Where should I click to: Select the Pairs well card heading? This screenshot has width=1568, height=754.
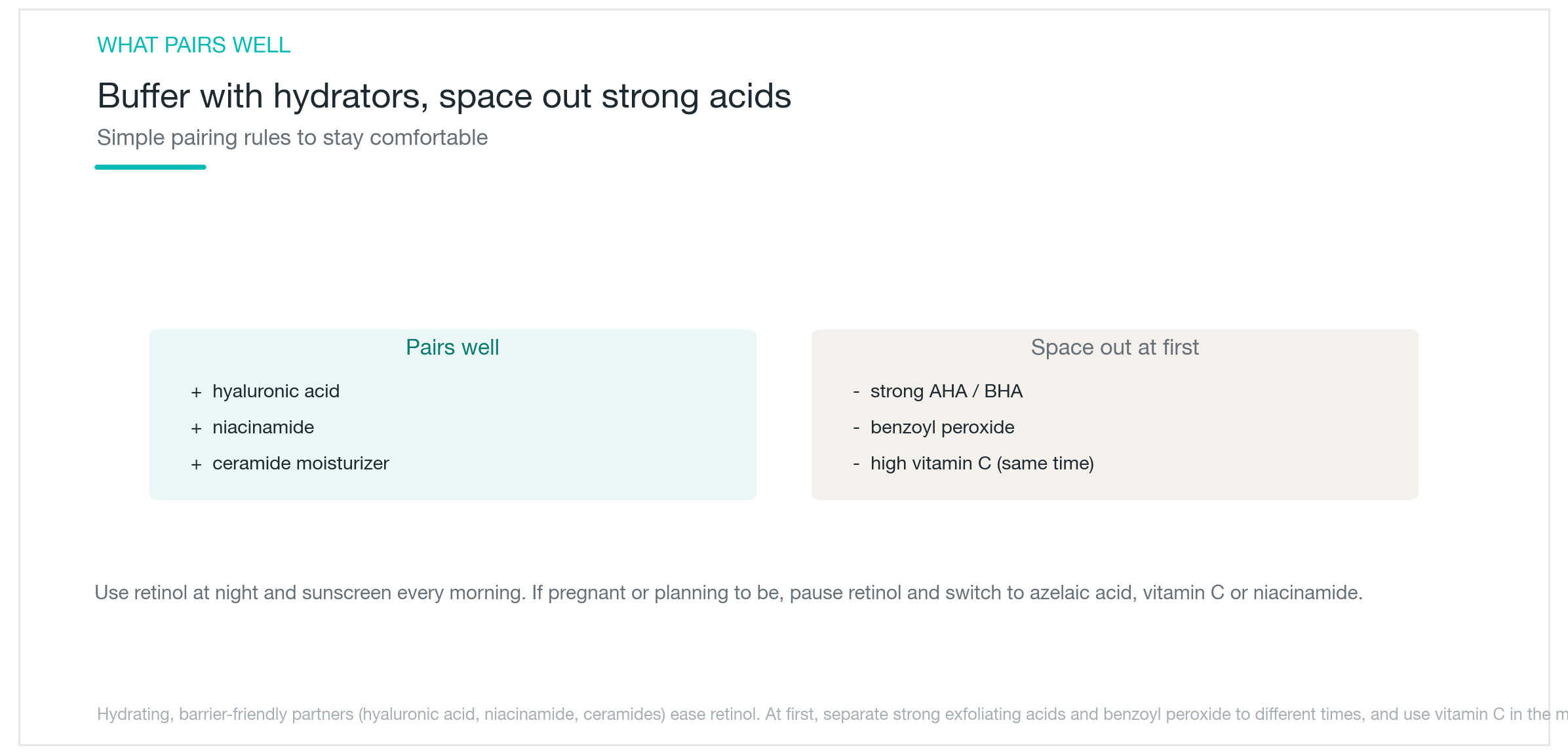point(452,347)
